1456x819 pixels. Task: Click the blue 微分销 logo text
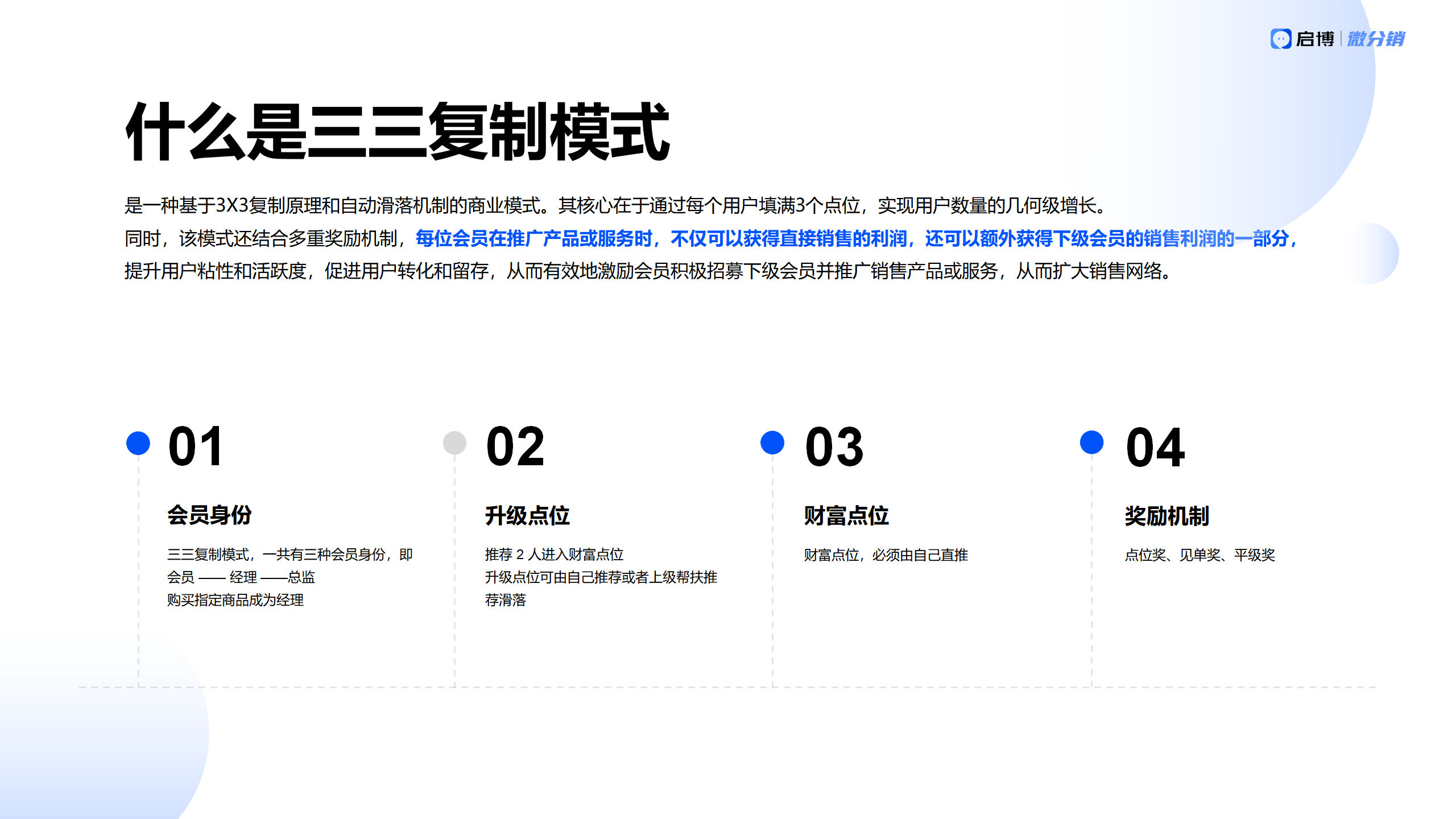point(1376,39)
